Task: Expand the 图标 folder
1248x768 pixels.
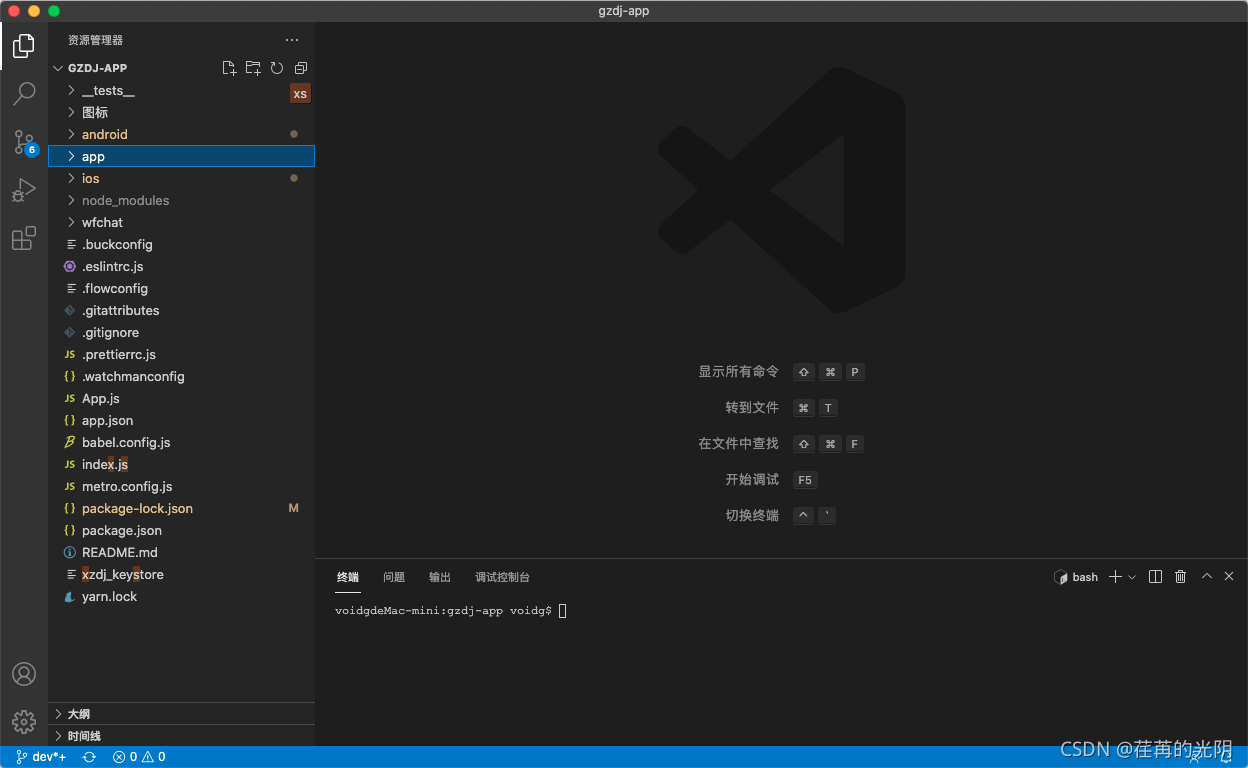Action: pos(182,112)
